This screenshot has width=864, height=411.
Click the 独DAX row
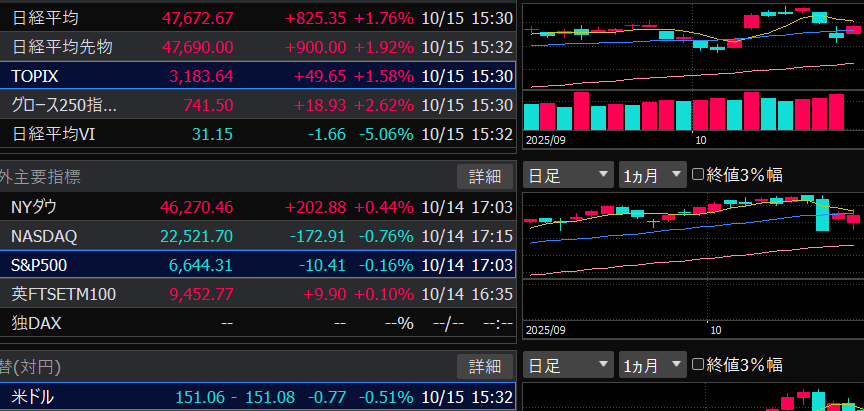(257, 324)
